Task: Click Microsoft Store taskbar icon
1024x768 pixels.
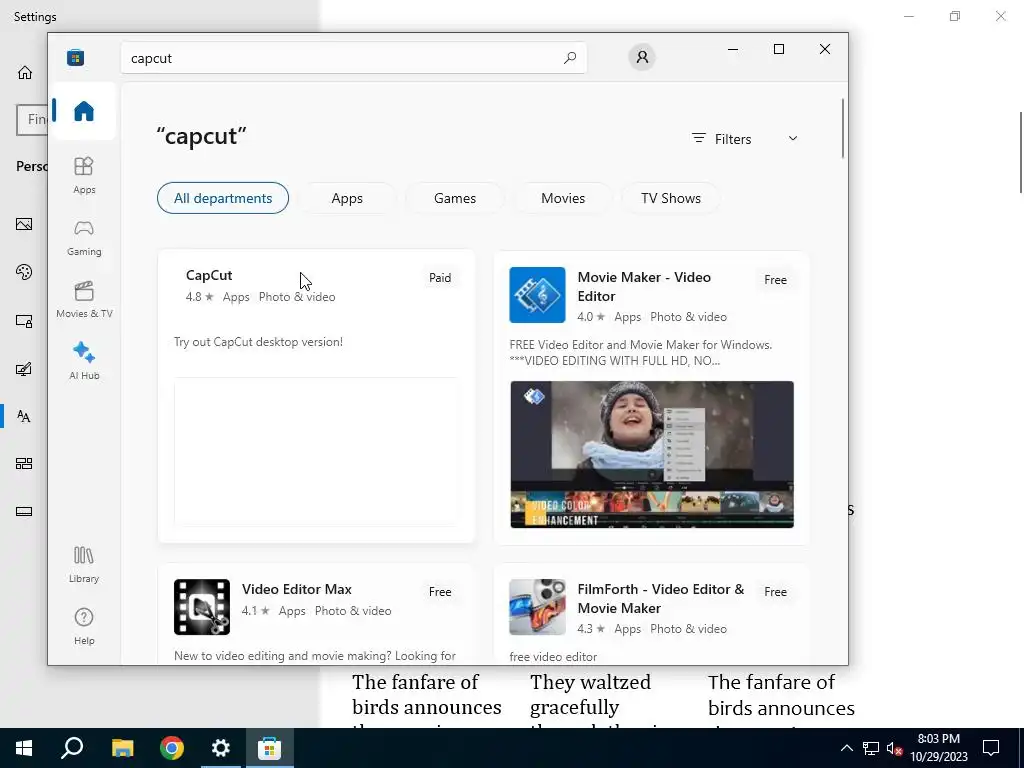Action: [269, 748]
